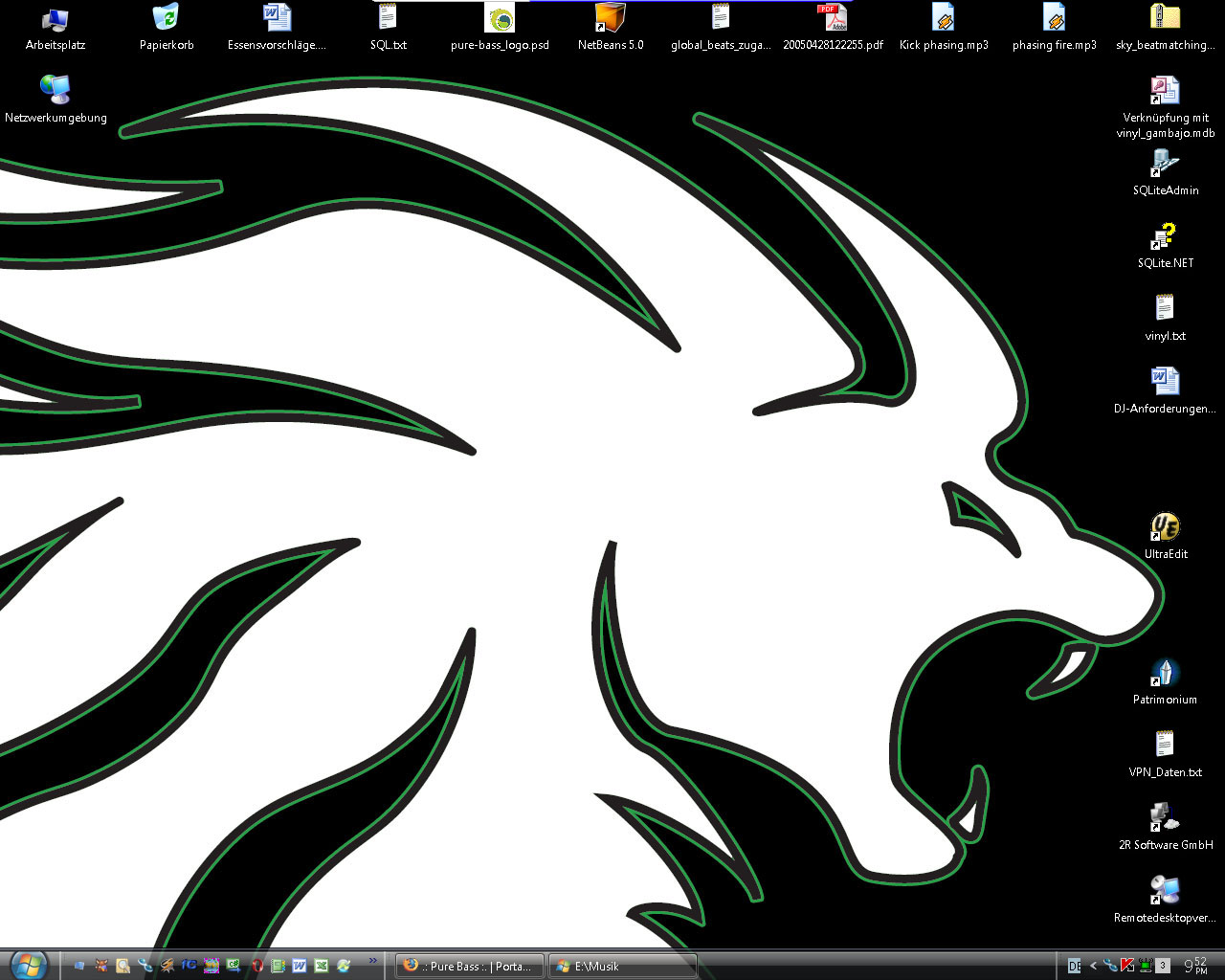Launch Word from the quick launch bar
Screen dimensions: 1225x980
(x=300, y=966)
